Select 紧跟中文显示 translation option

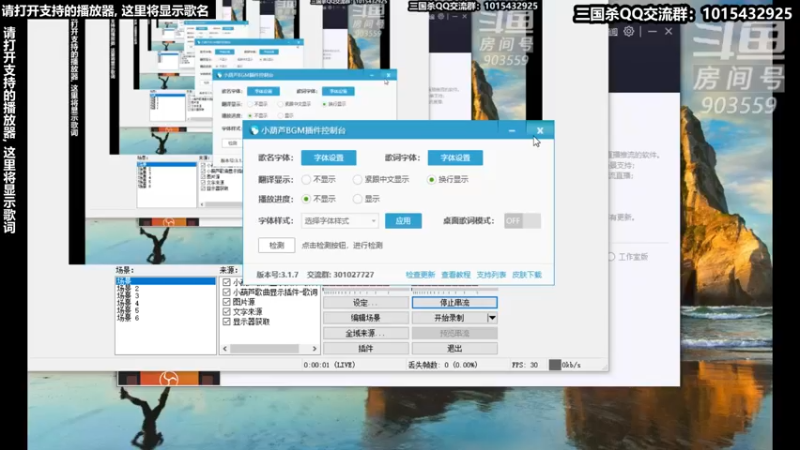pos(357,180)
